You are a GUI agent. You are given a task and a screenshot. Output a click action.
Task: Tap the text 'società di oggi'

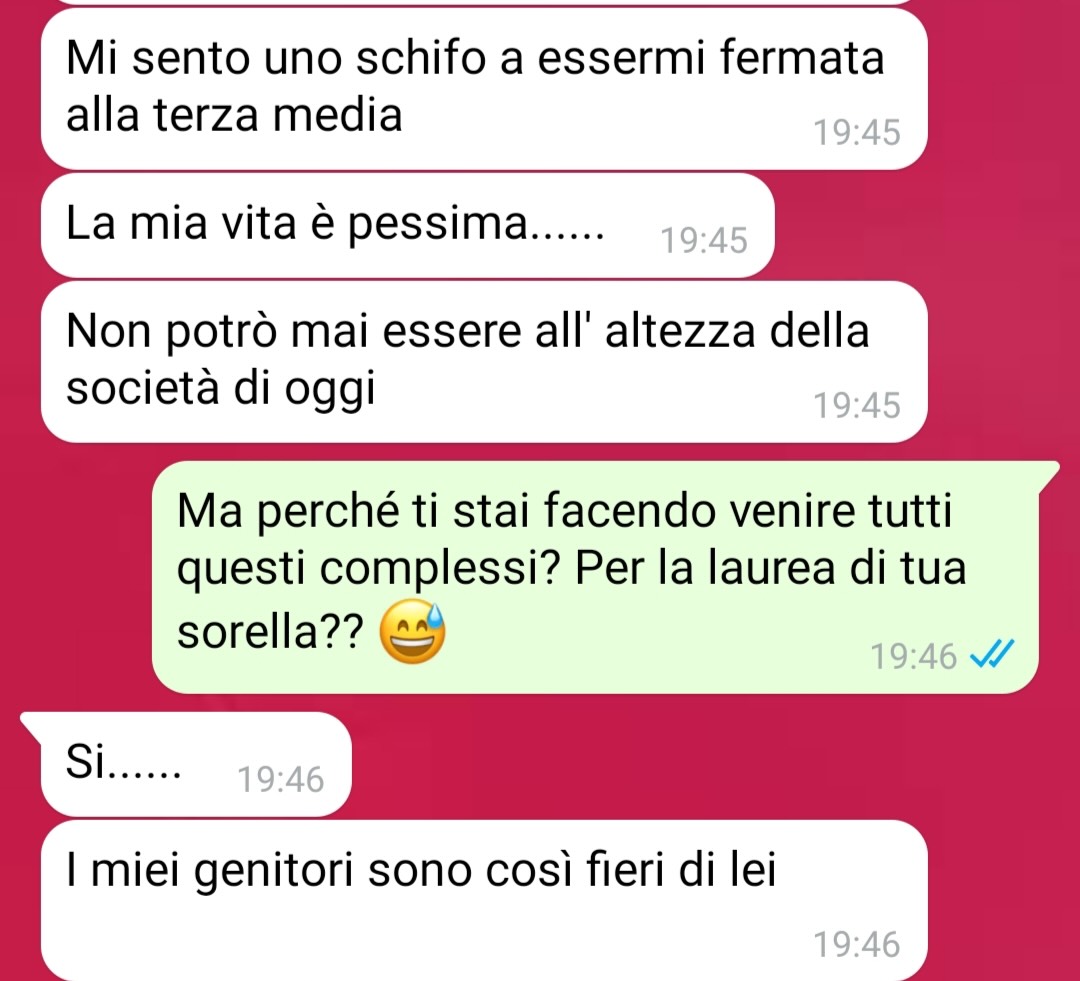[x=221, y=389]
